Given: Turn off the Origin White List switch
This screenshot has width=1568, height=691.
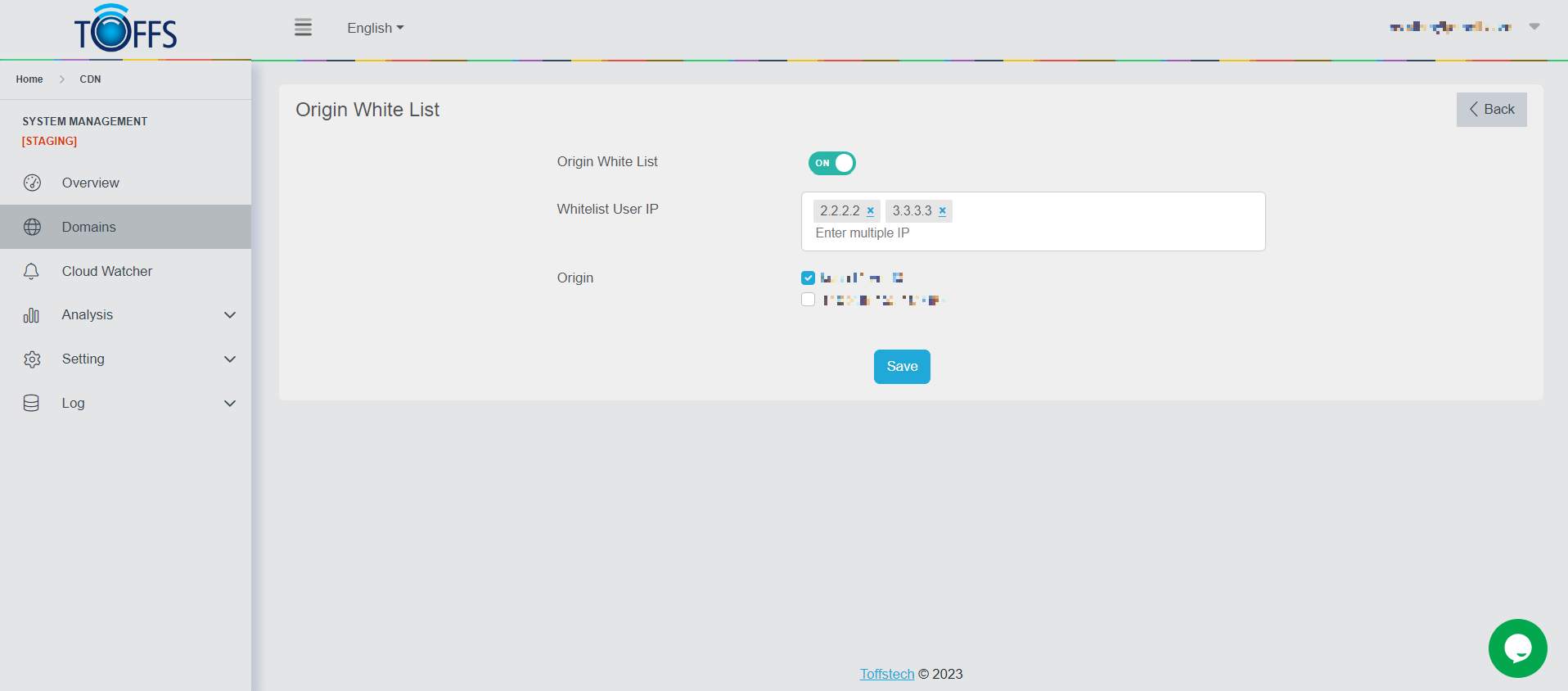Looking at the screenshot, I should [831, 163].
